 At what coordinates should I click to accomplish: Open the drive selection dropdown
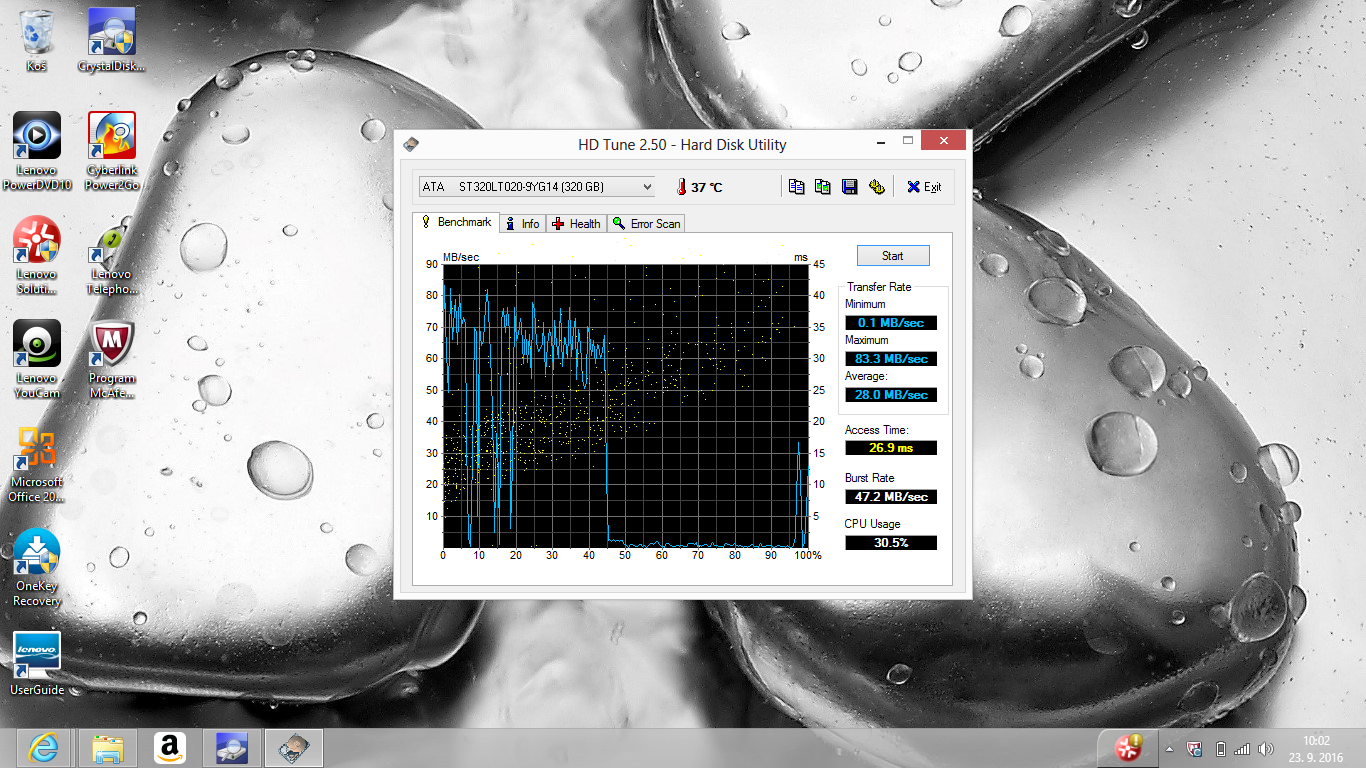coord(537,187)
